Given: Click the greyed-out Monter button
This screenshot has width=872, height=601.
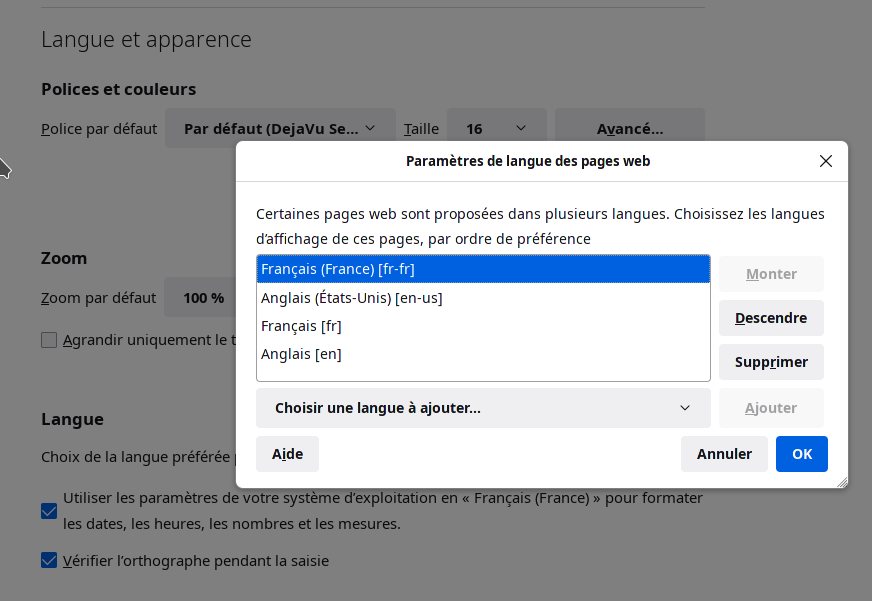Looking at the screenshot, I should pyautogui.click(x=770, y=274).
